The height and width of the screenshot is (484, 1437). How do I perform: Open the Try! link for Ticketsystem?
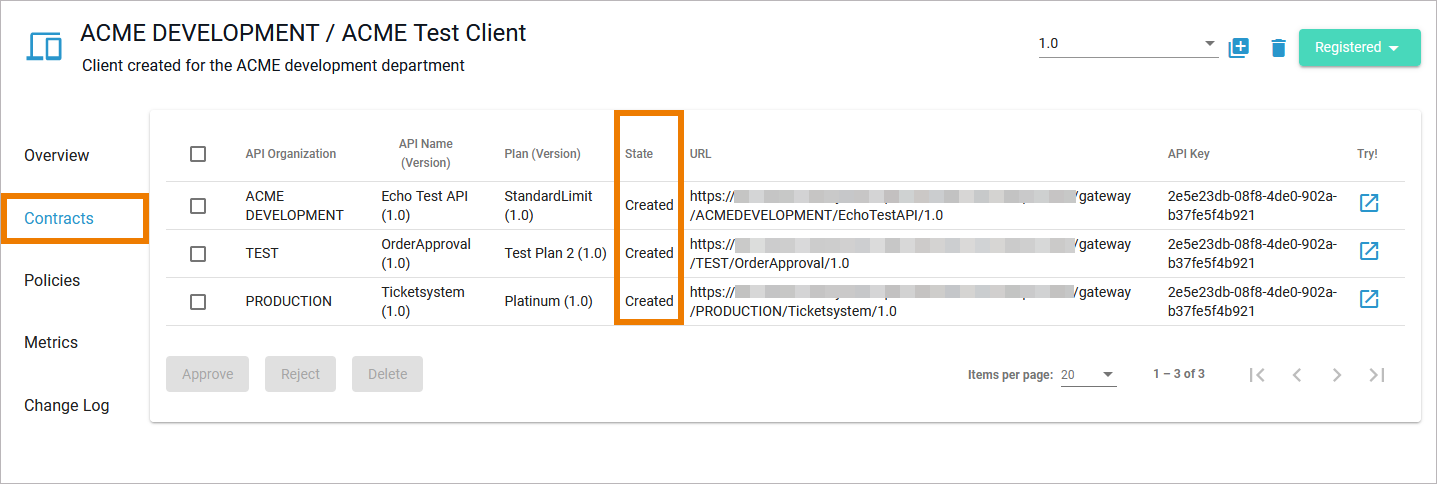pyautogui.click(x=1369, y=300)
